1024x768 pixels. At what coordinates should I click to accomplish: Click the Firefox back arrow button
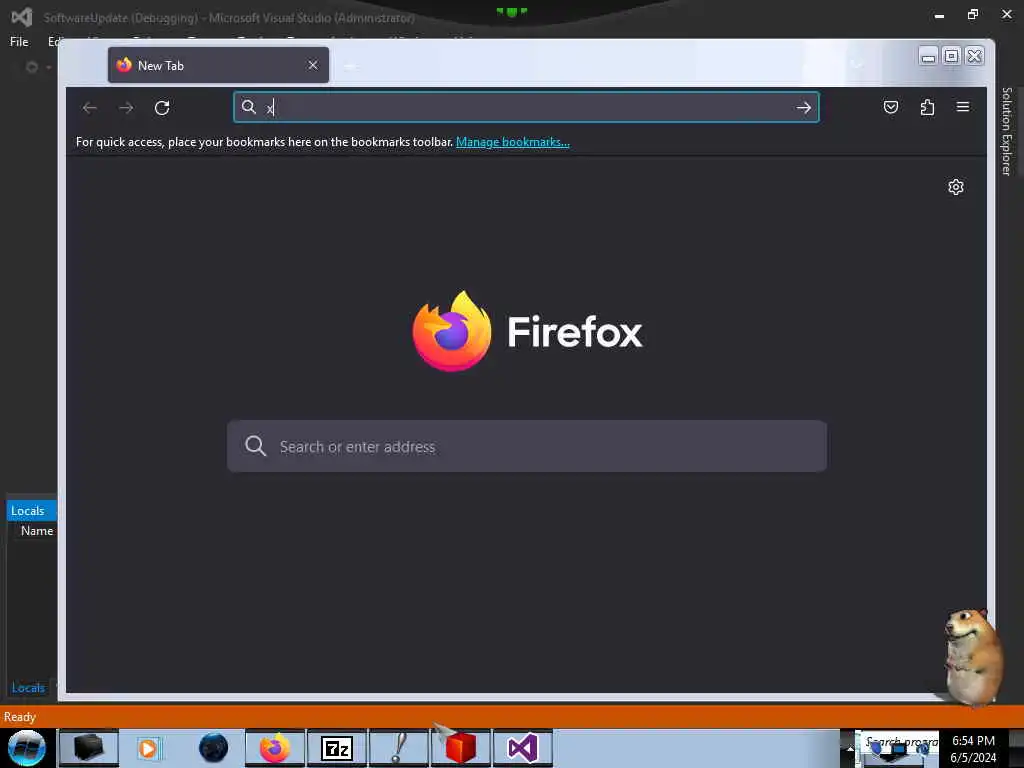90,108
